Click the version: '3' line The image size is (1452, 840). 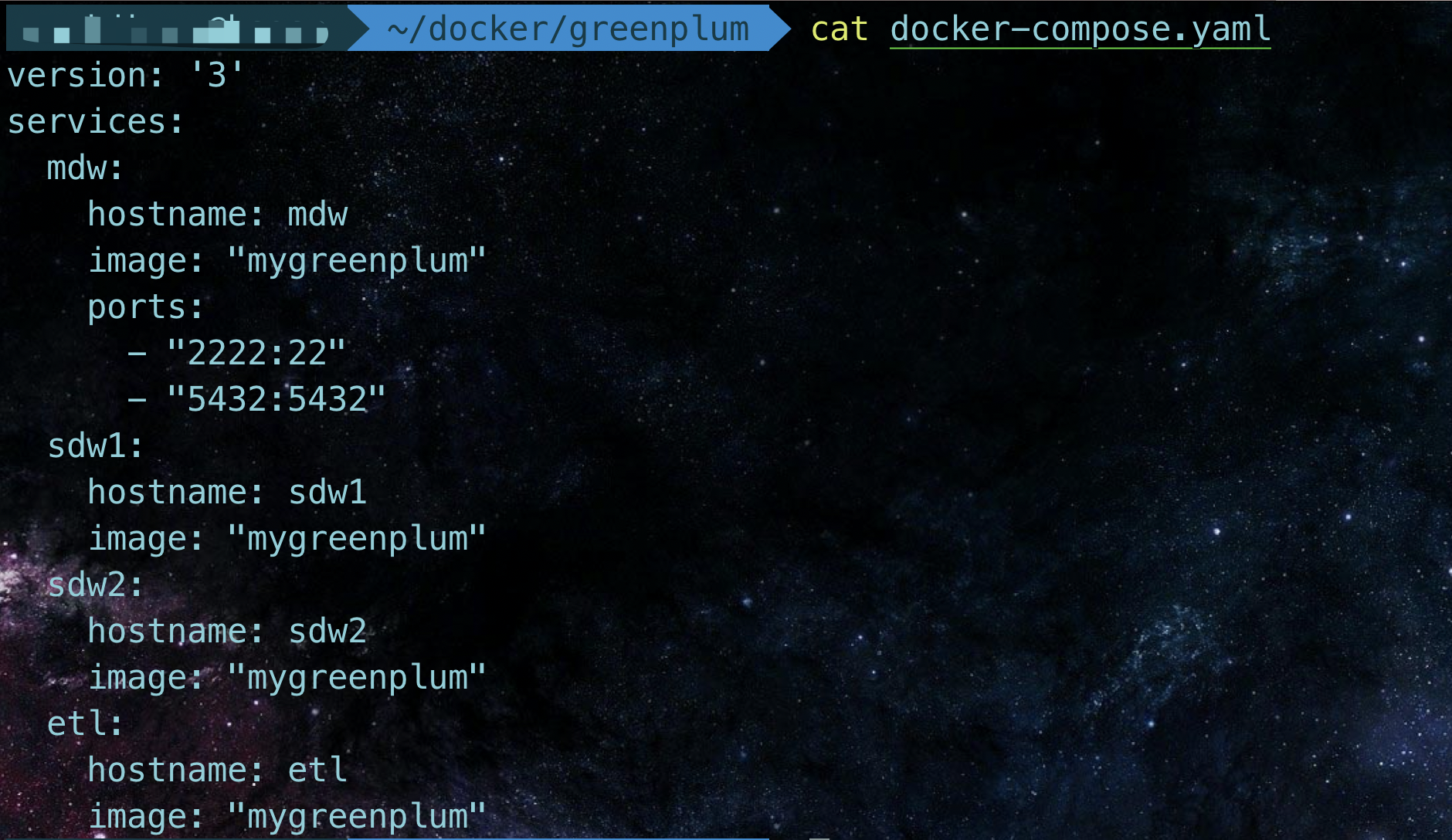coord(125,76)
